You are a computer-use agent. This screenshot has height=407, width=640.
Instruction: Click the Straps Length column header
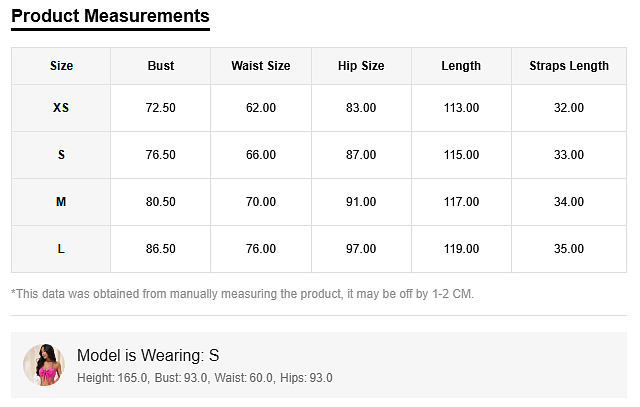point(568,66)
